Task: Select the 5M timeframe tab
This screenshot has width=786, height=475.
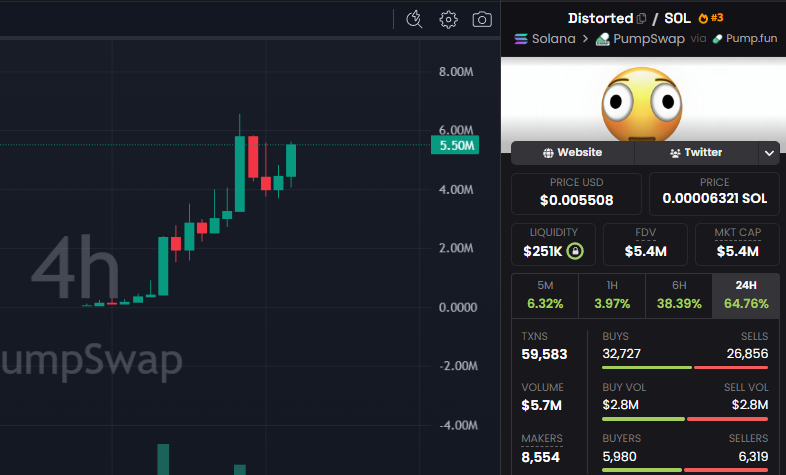Action: (545, 296)
